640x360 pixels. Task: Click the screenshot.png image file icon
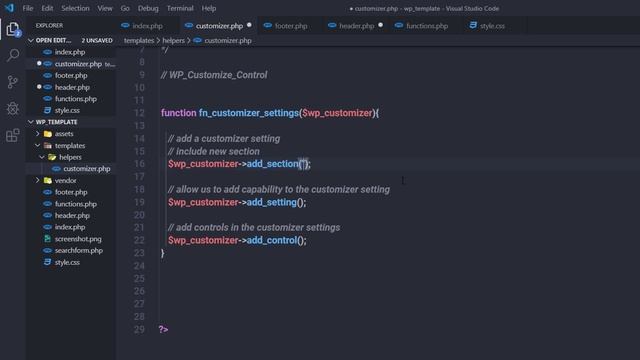pos(48,239)
